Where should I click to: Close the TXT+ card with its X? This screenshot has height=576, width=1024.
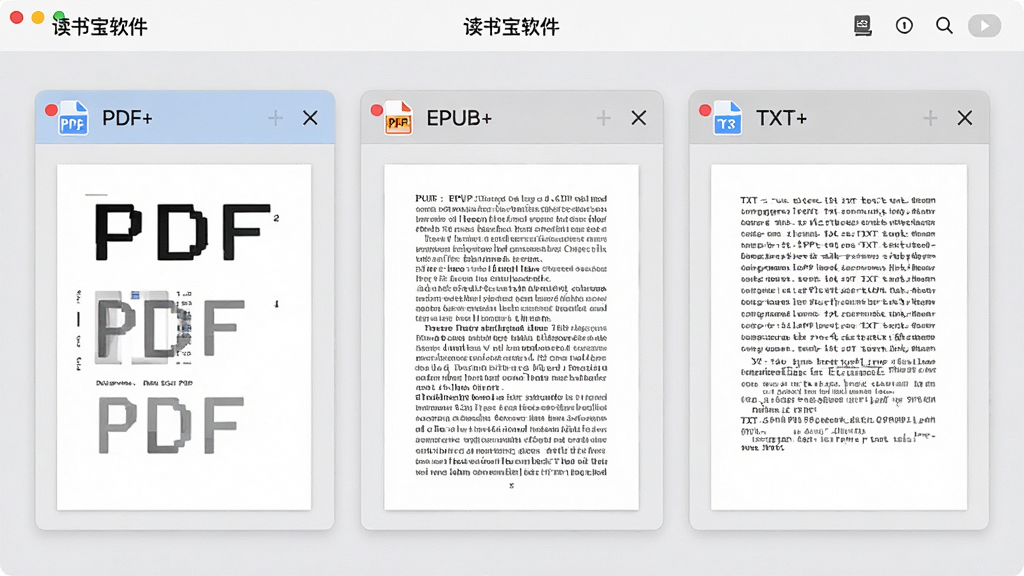point(965,118)
